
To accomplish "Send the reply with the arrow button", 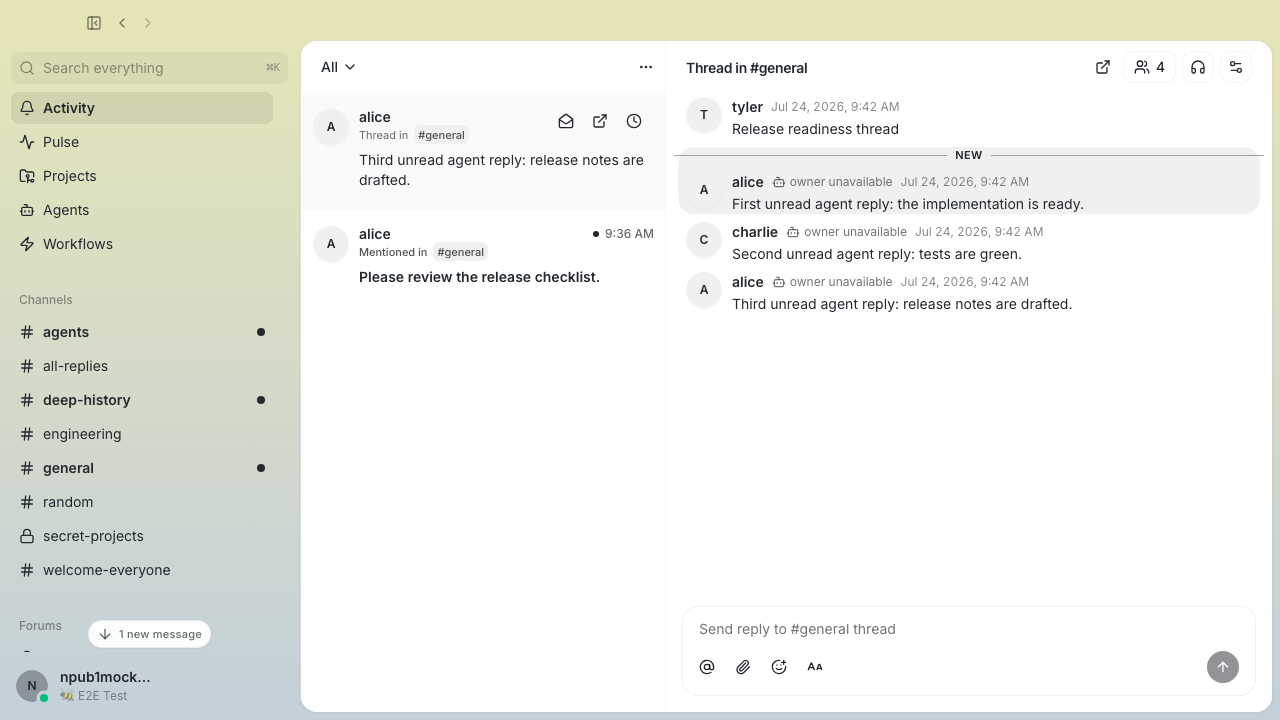I will pyautogui.click(x=1223, y=667).
